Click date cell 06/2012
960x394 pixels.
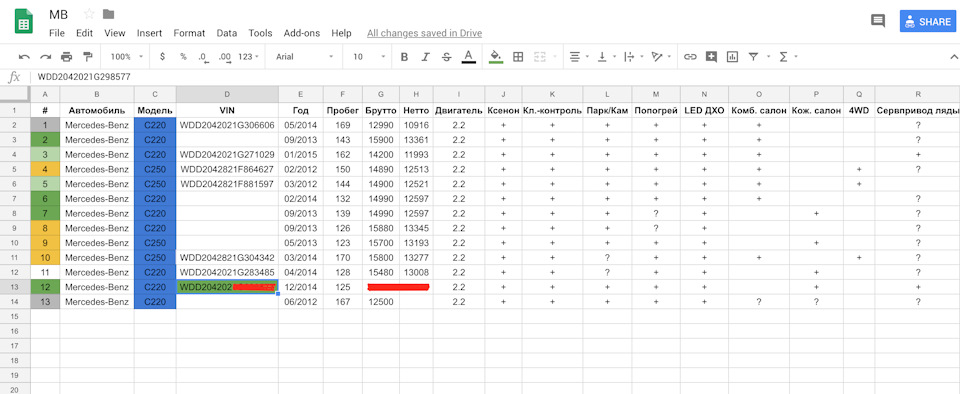[x=301, y=302]
